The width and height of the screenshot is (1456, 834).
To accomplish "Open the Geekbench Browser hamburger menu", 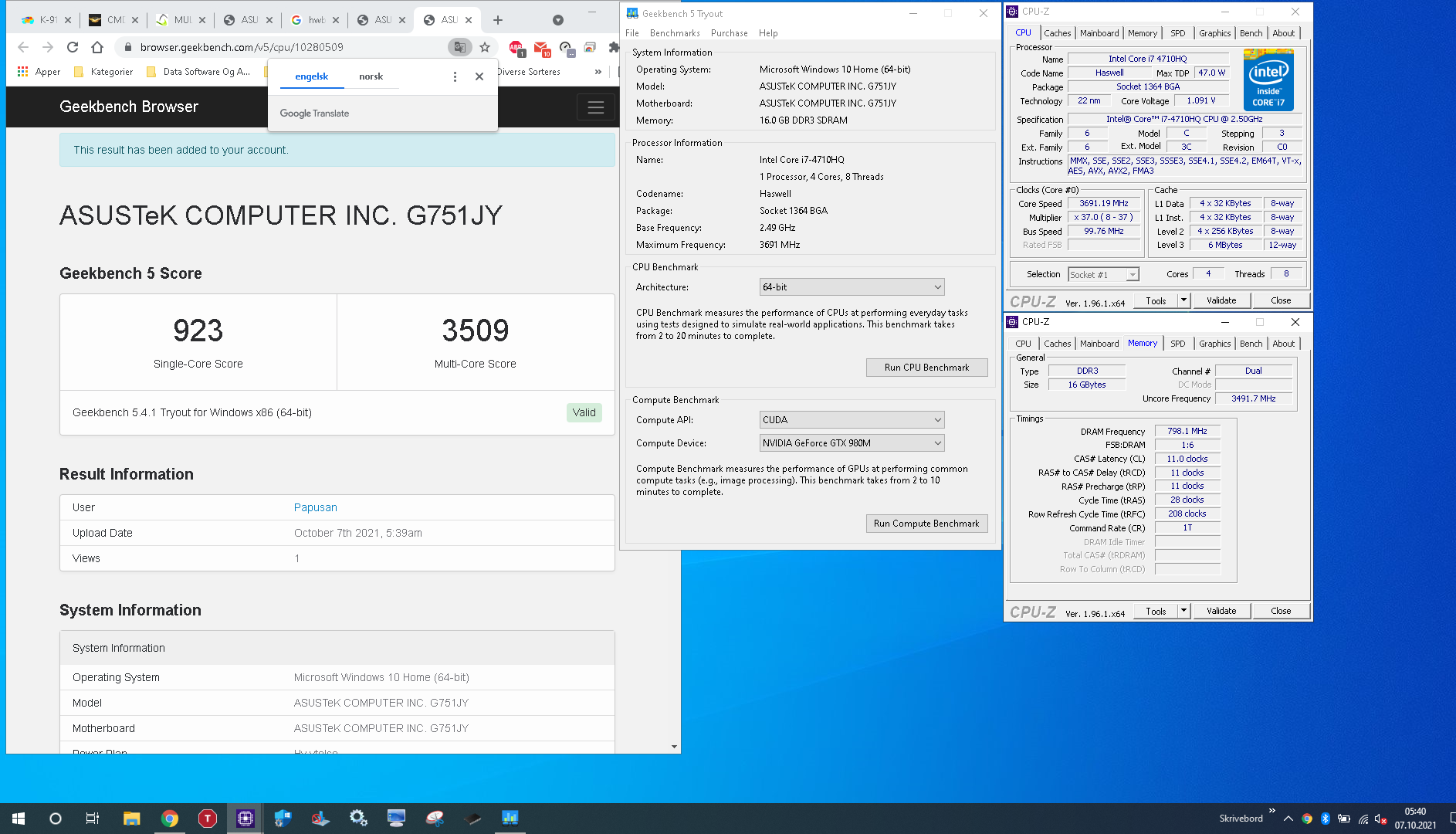I will pos(596,107).
